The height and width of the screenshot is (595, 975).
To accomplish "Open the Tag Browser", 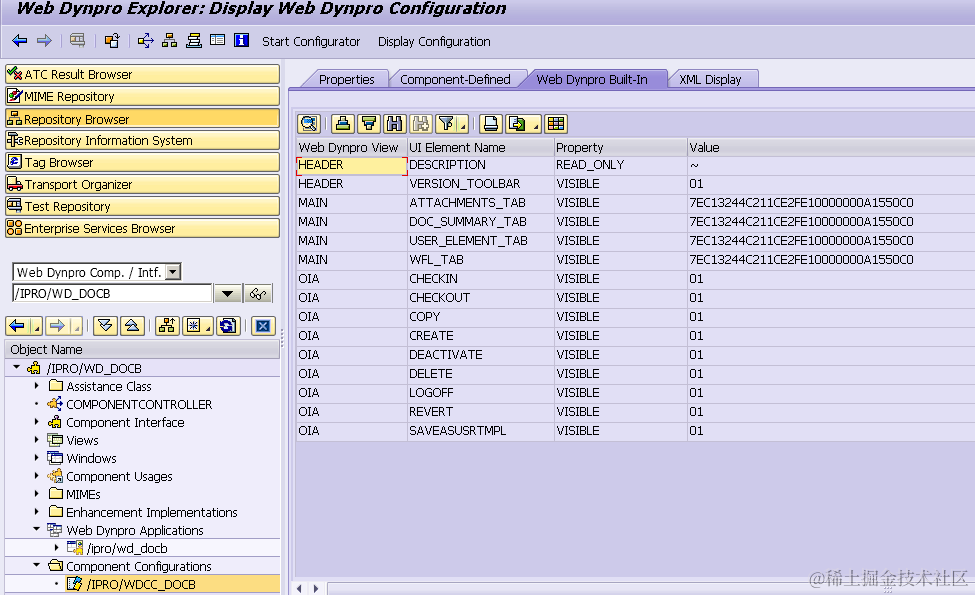I will (142, 162).
